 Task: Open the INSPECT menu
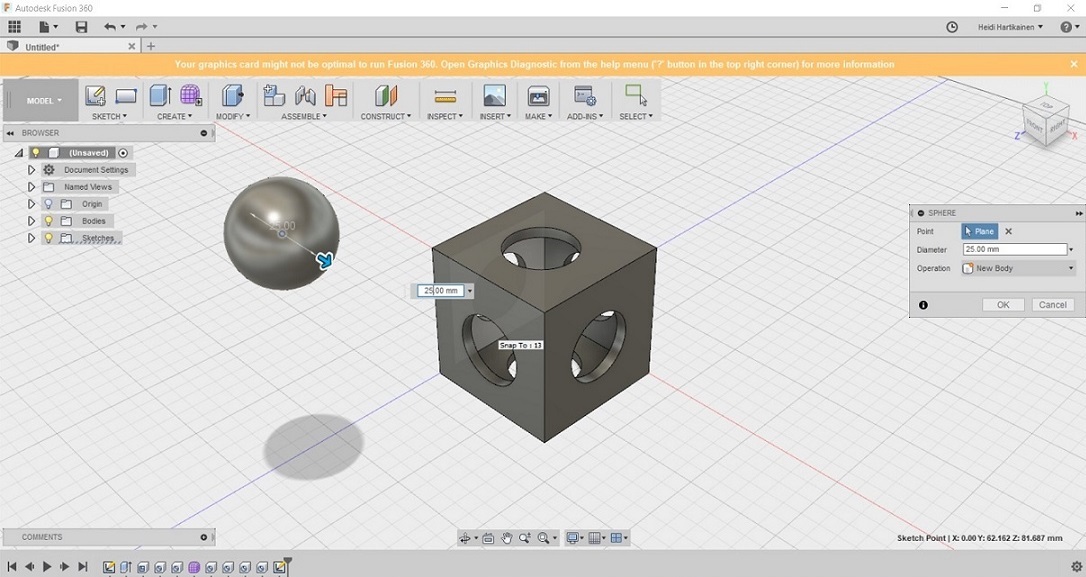(445, 116)
